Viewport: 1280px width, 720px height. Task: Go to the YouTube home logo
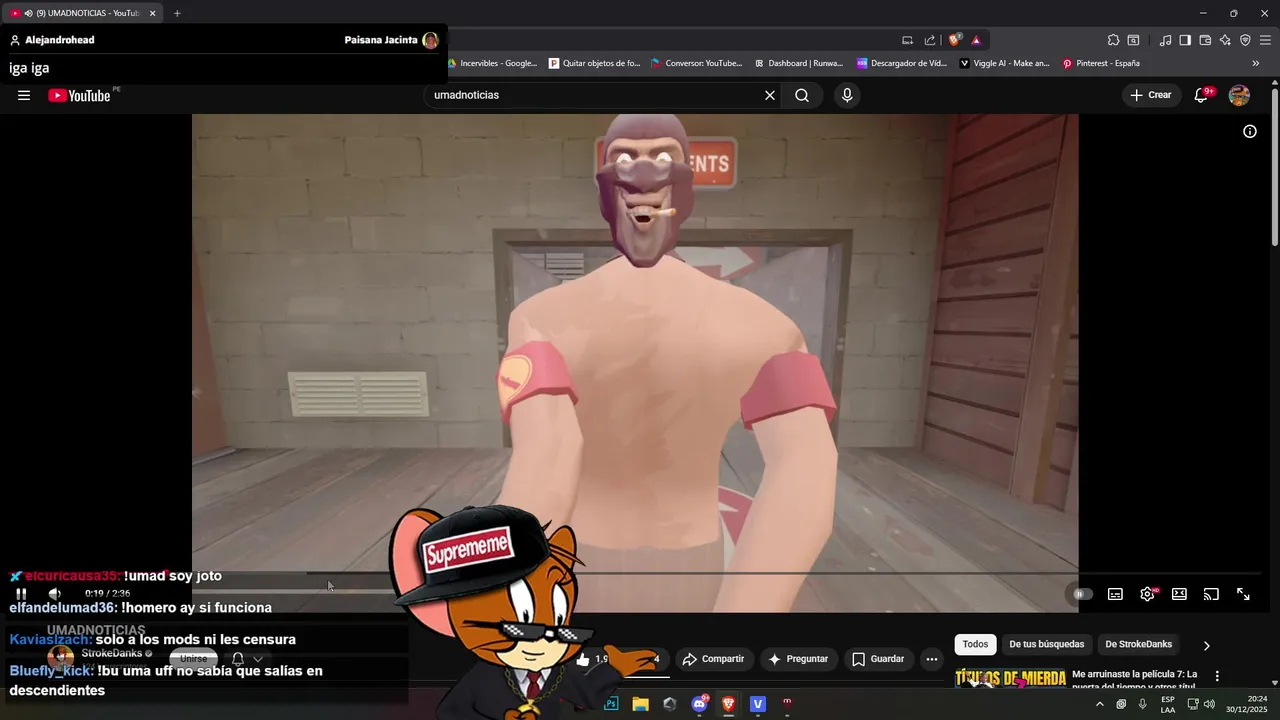point(79,95)
